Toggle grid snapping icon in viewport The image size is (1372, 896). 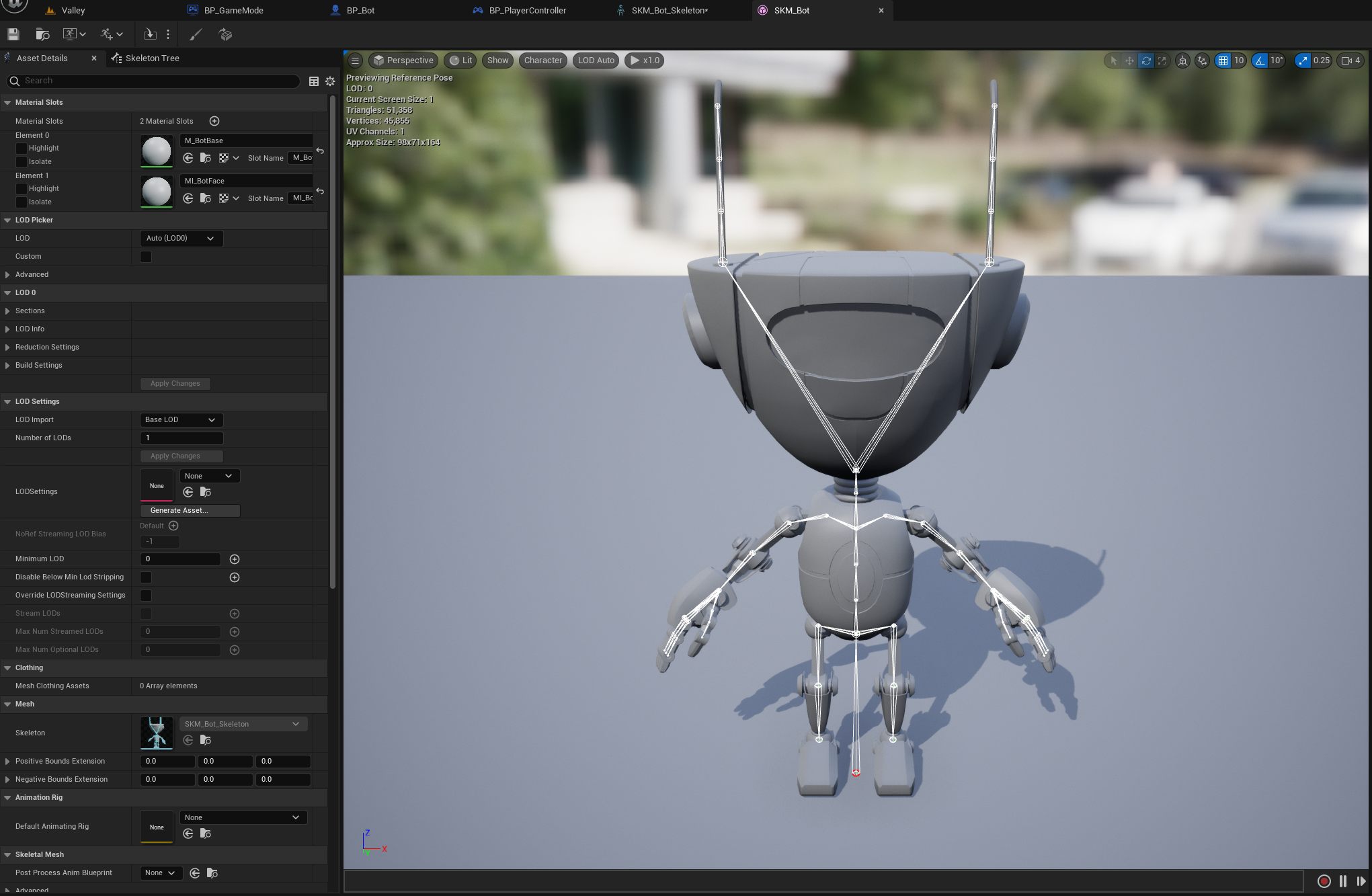click(1223, 60)
